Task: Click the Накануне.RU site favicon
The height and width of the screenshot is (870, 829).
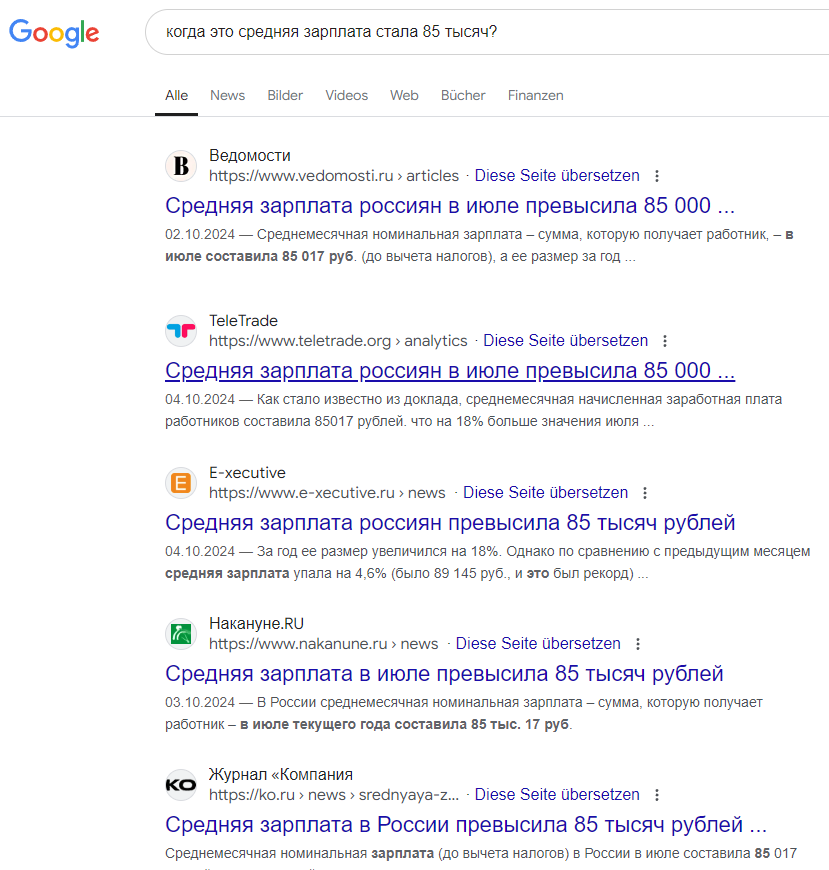Action: point(181,634)
